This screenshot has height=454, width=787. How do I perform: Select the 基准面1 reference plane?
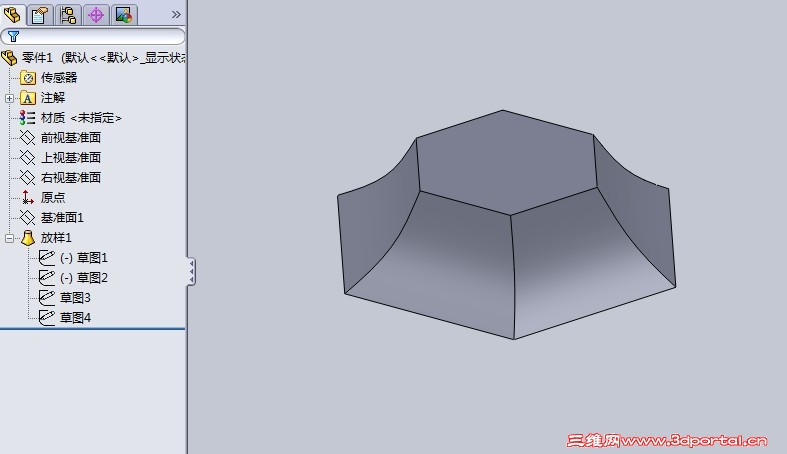[62, 218]
